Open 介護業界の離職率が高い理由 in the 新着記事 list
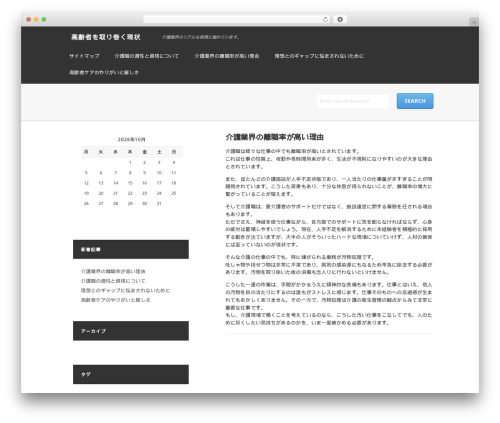 point(113,271)
